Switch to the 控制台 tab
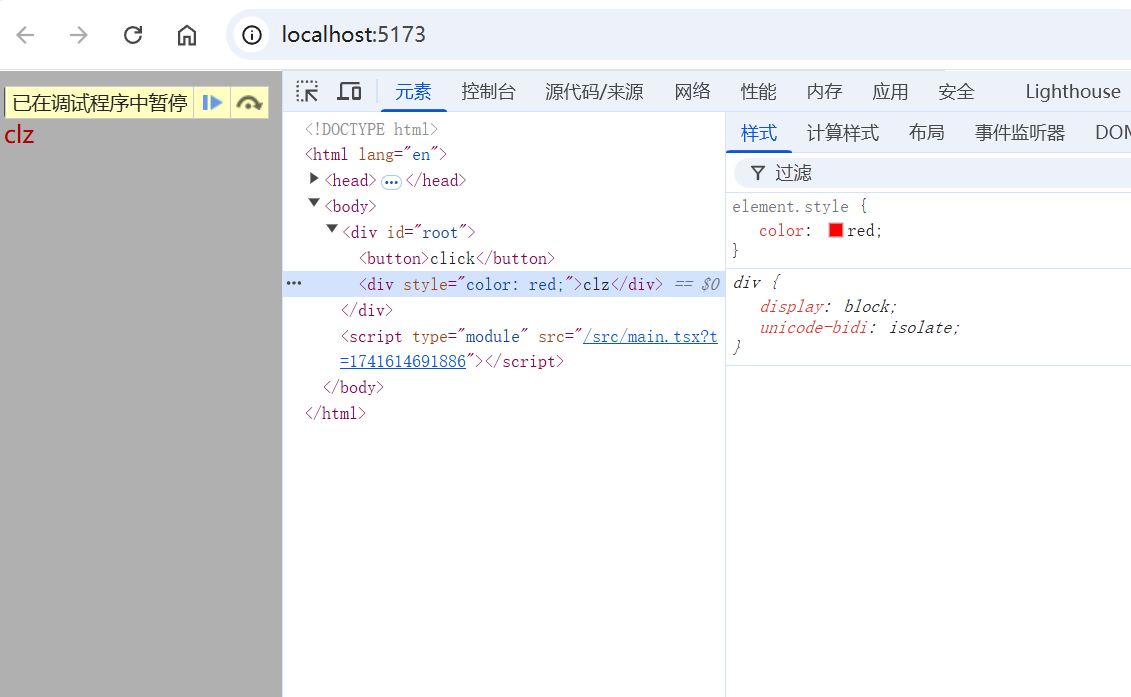Image resolution: width=1131 pixels, height=697 pixels. (488, 92)
